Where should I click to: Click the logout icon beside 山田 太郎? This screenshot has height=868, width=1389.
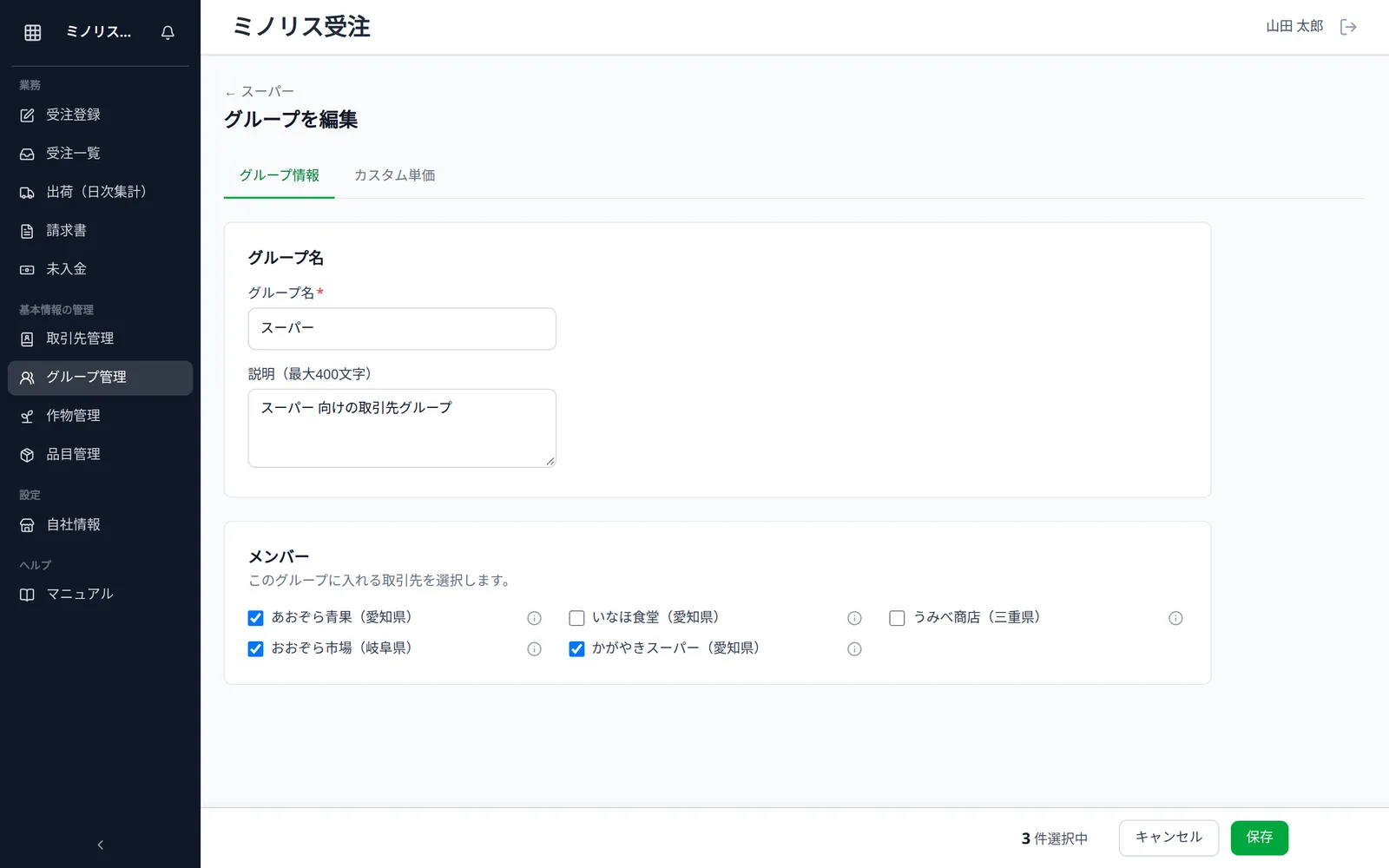point(1348,27)
